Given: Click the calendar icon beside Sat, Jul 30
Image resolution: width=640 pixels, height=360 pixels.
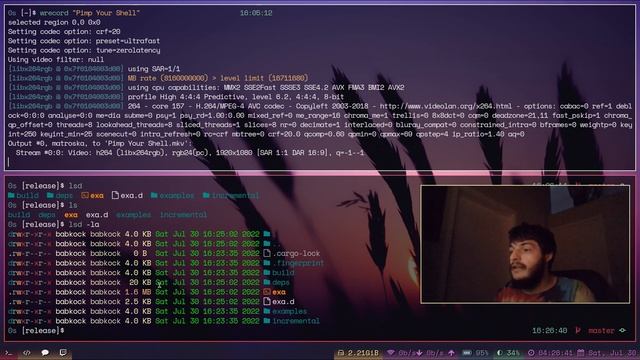Looking at the screenshot, I should [581, 353].
